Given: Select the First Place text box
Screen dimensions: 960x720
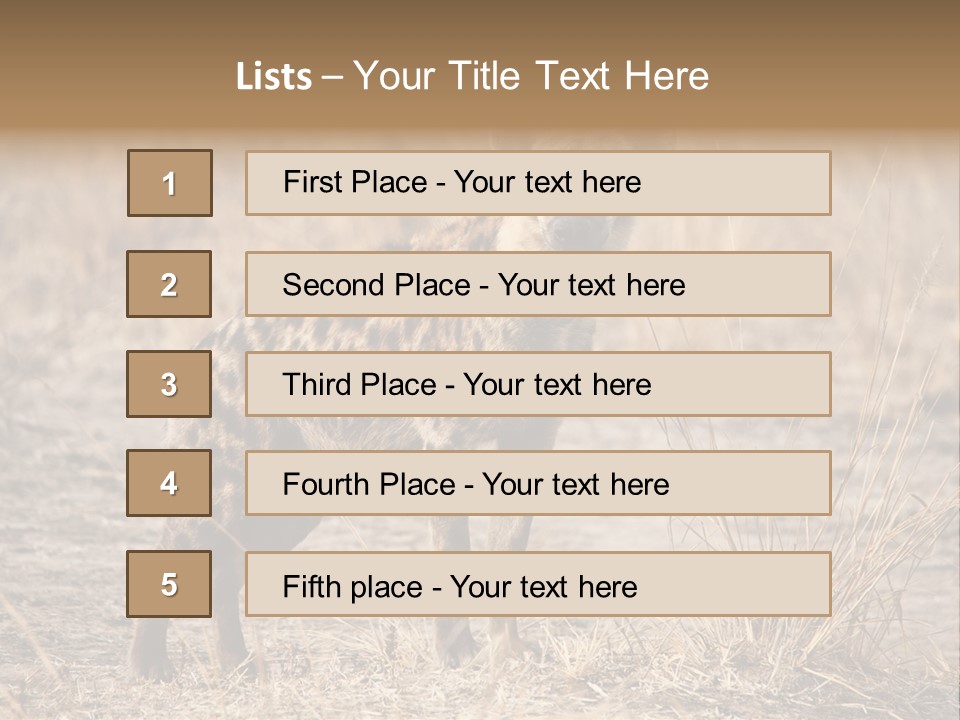Looking at the screenshot, I should click(x=538, y=183).
